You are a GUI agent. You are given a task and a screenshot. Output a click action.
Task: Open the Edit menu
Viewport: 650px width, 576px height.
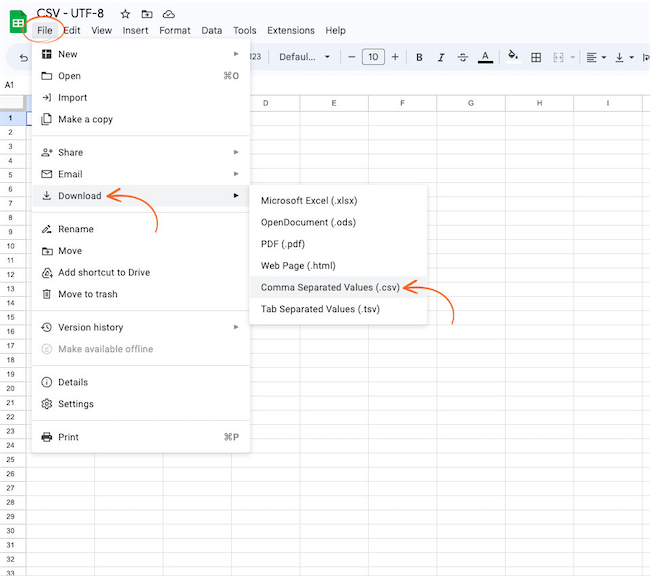[x=72, y=30]
